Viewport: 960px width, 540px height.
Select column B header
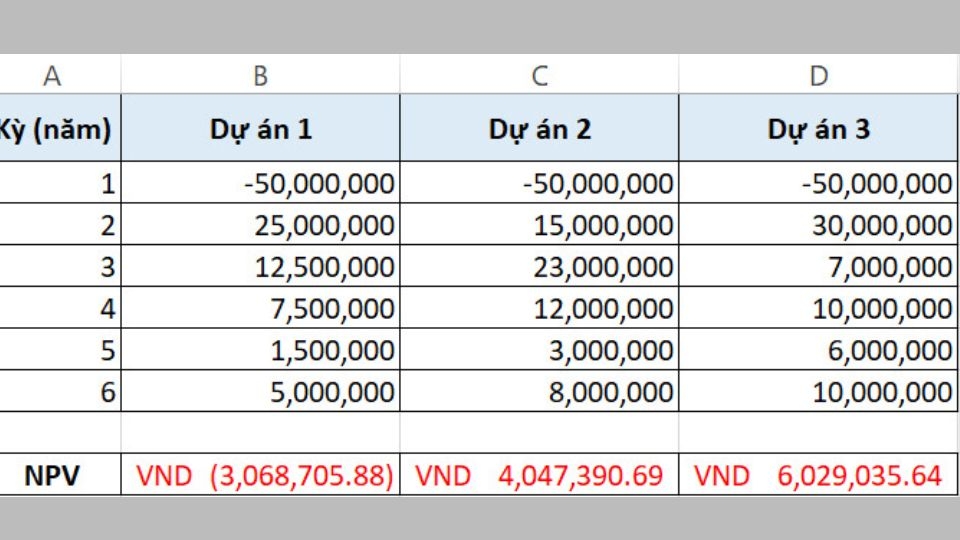260,75
